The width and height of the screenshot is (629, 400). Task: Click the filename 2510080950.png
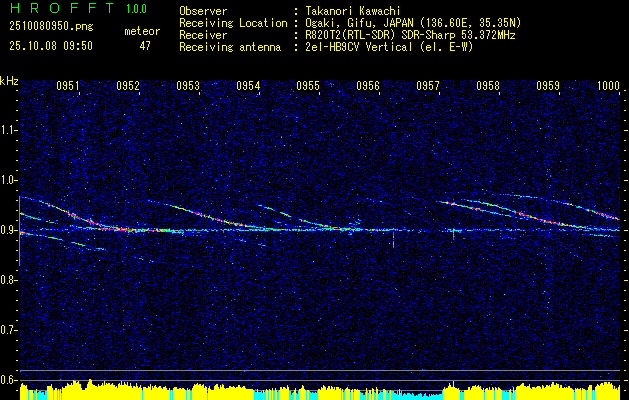click(x=51, y=27)
